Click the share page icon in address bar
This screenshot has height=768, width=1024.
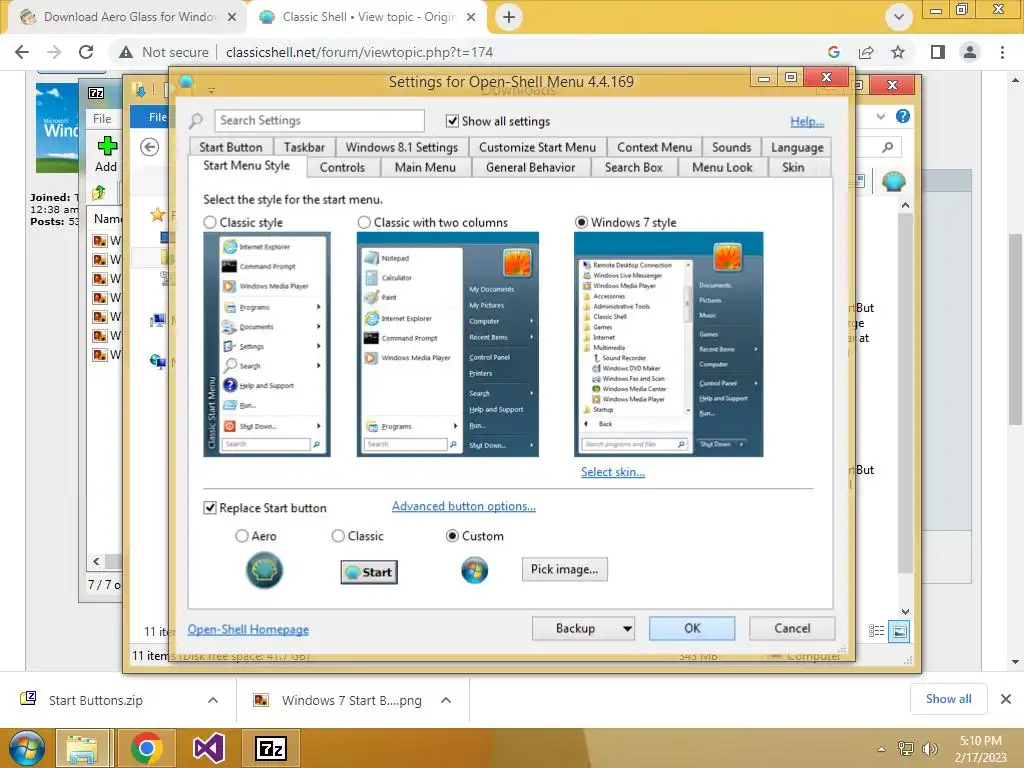tap(866, 52)
